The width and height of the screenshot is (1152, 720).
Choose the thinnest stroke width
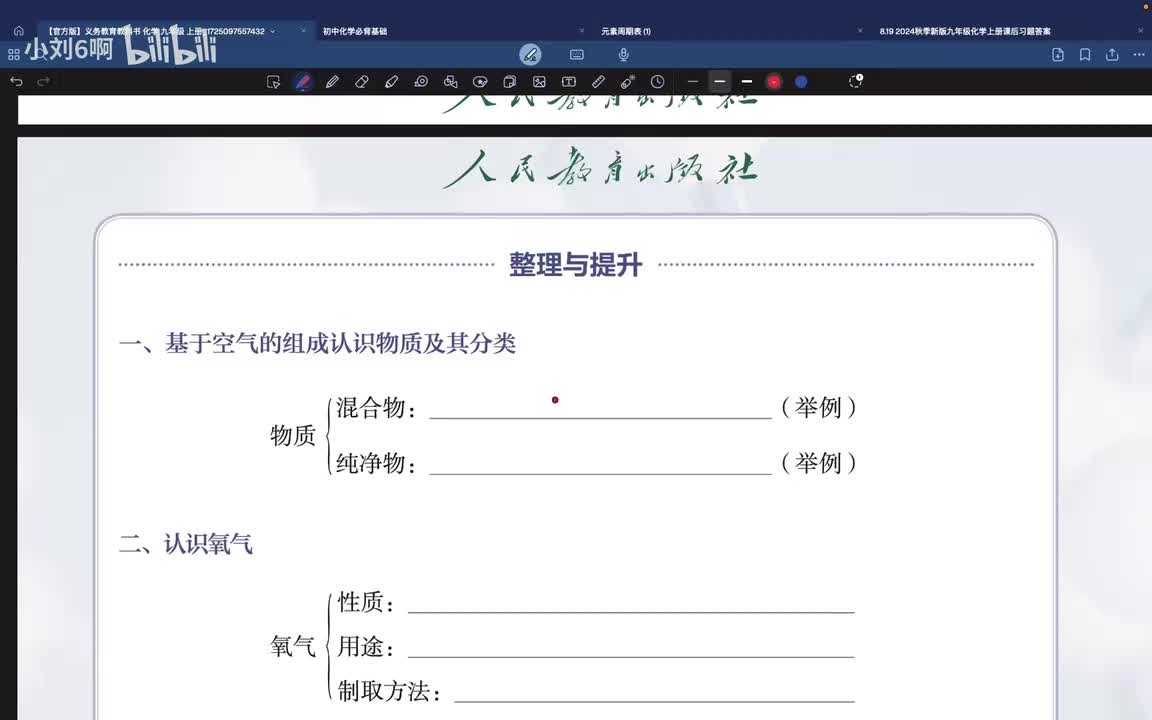(x=692, y=82)
